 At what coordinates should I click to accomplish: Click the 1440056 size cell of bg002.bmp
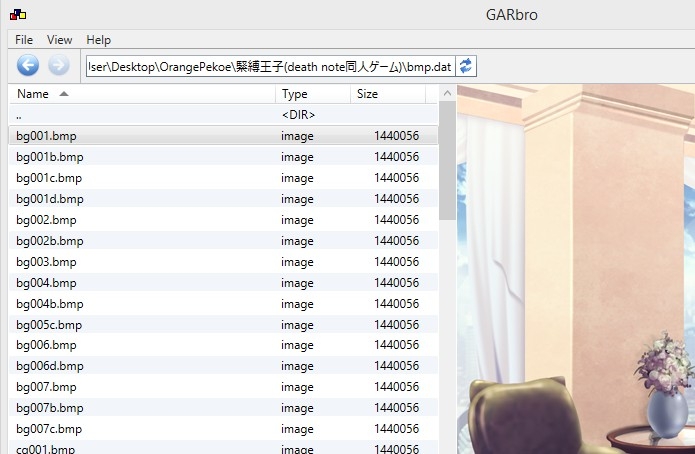[396, 219]
